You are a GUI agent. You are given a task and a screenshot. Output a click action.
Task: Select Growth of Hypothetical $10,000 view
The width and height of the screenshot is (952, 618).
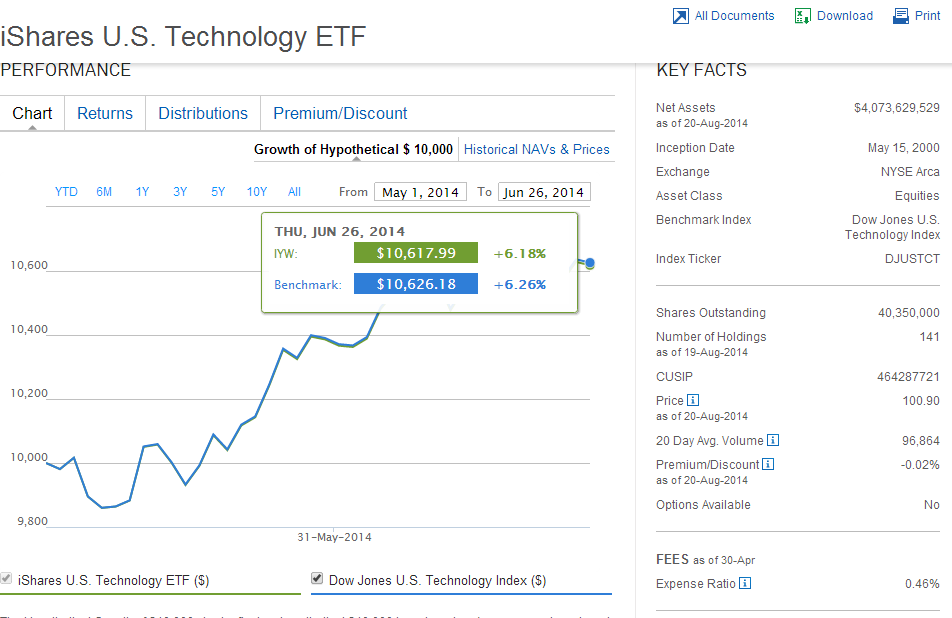point(353,149)
